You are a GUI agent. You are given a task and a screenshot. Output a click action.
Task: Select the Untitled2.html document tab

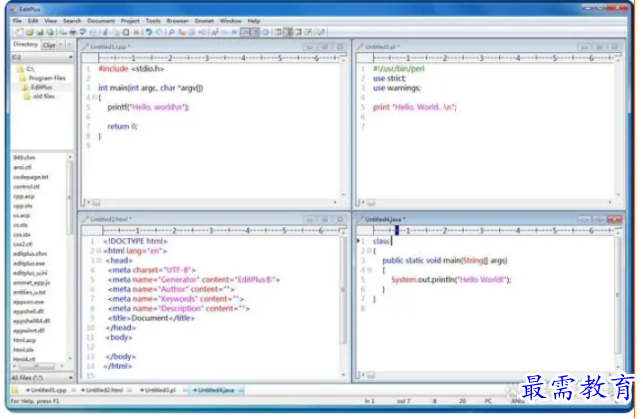(x=104, y=390)
